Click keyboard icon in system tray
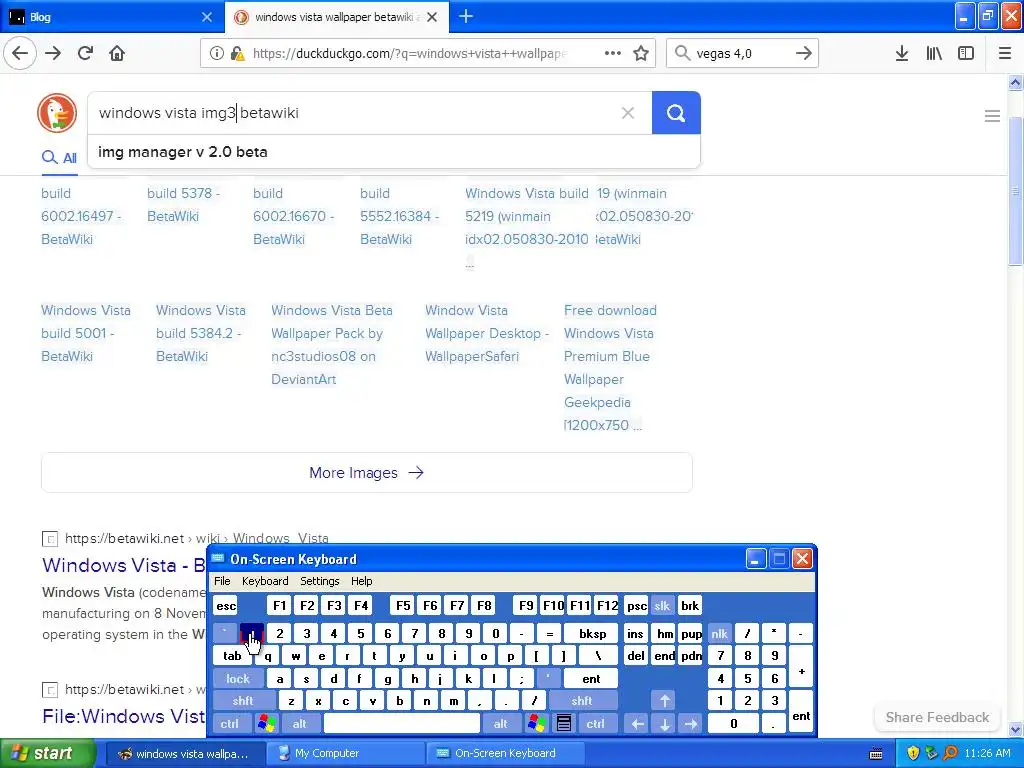 (876, 754)
